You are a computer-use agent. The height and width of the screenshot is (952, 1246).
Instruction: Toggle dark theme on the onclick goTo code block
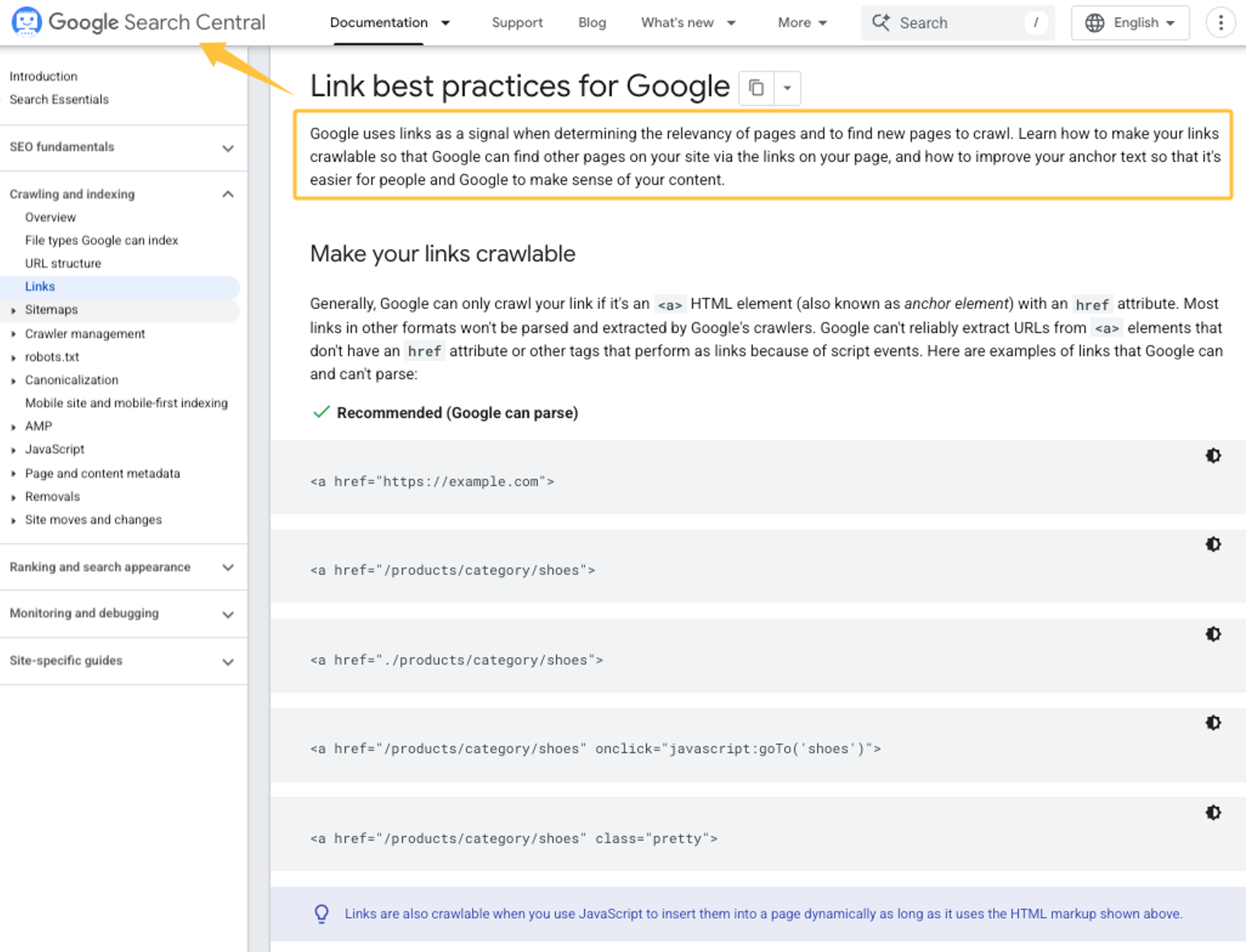(x=1213, y=722)
